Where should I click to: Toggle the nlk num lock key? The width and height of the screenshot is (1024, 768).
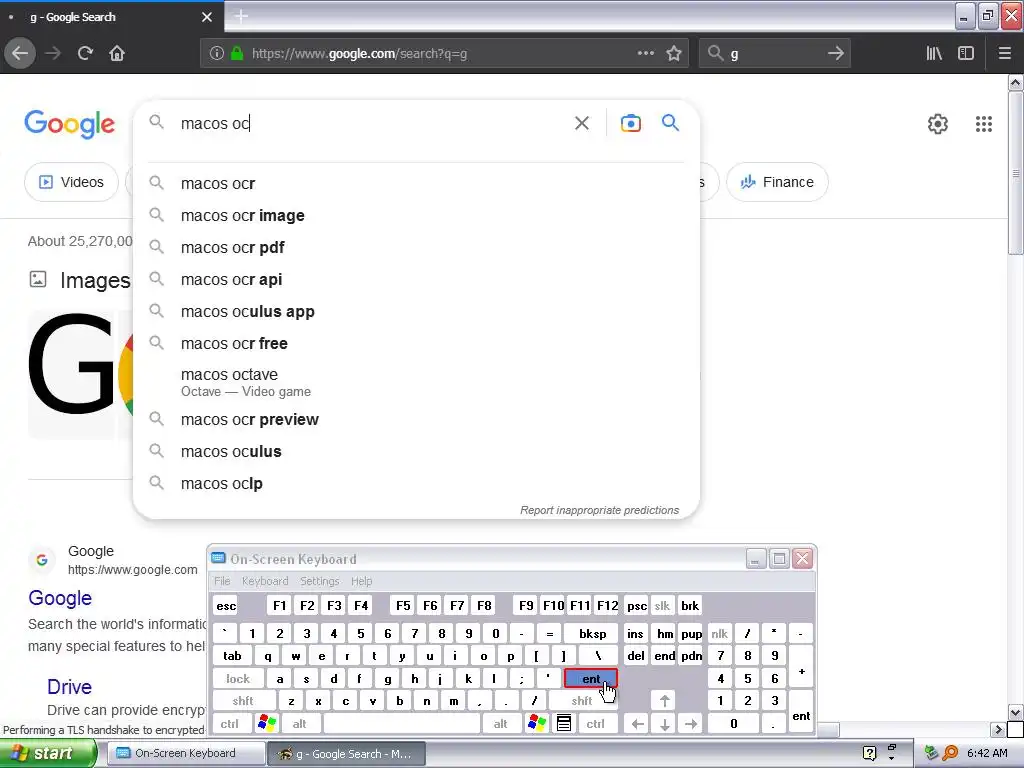click(x=719, y=633)
